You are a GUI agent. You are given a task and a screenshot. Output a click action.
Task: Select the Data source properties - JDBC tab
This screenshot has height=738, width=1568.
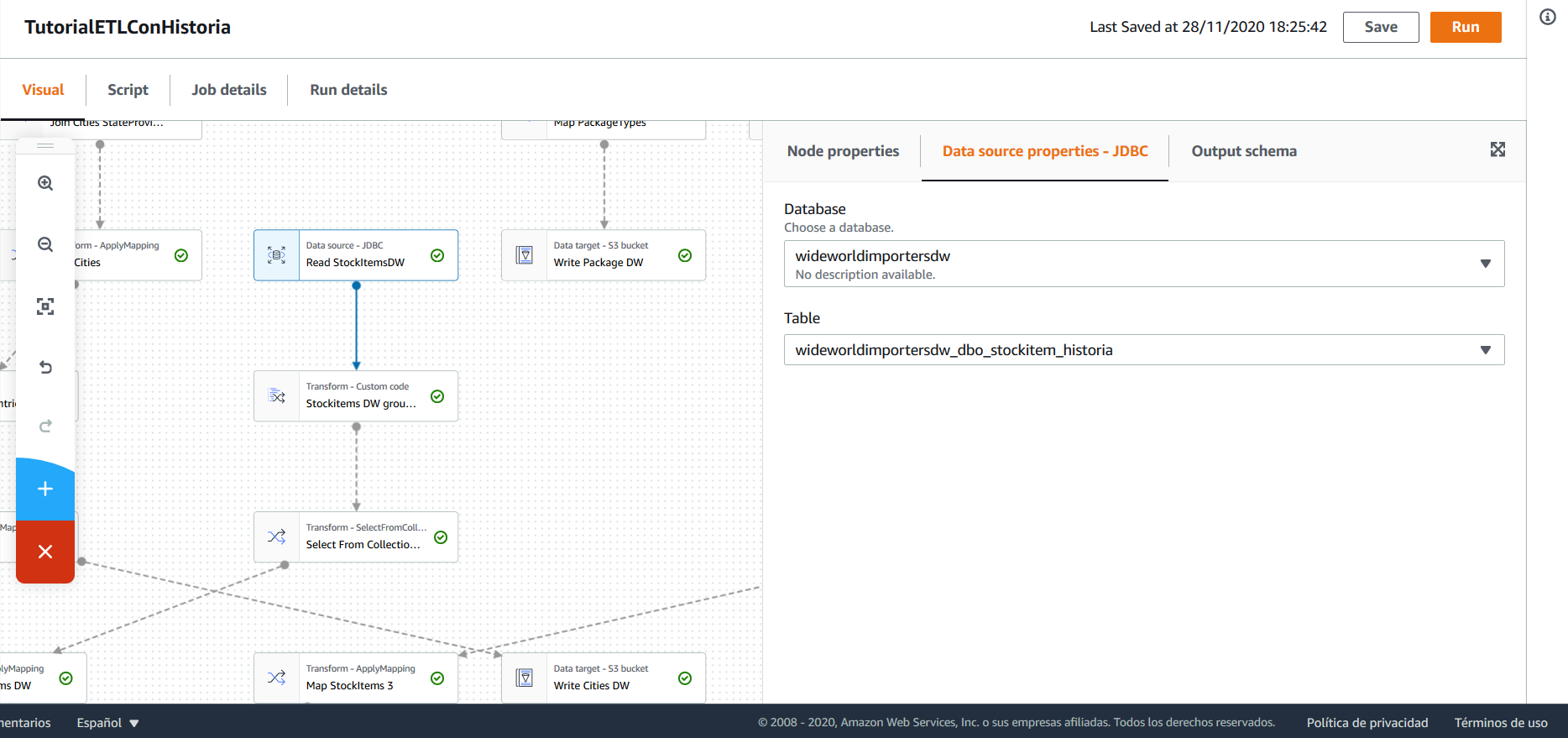coord(1045,151)
